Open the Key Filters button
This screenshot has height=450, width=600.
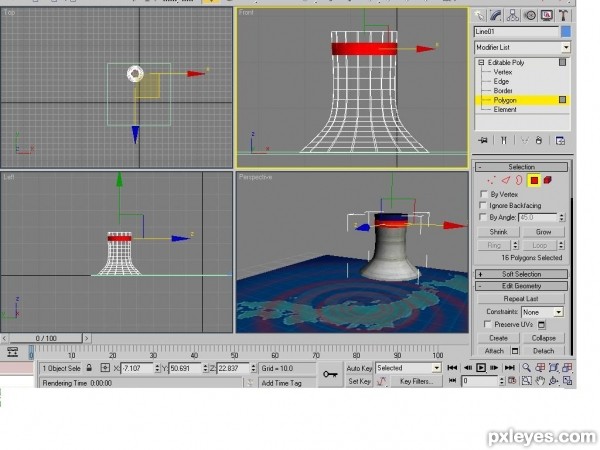(x=416, y=381)
